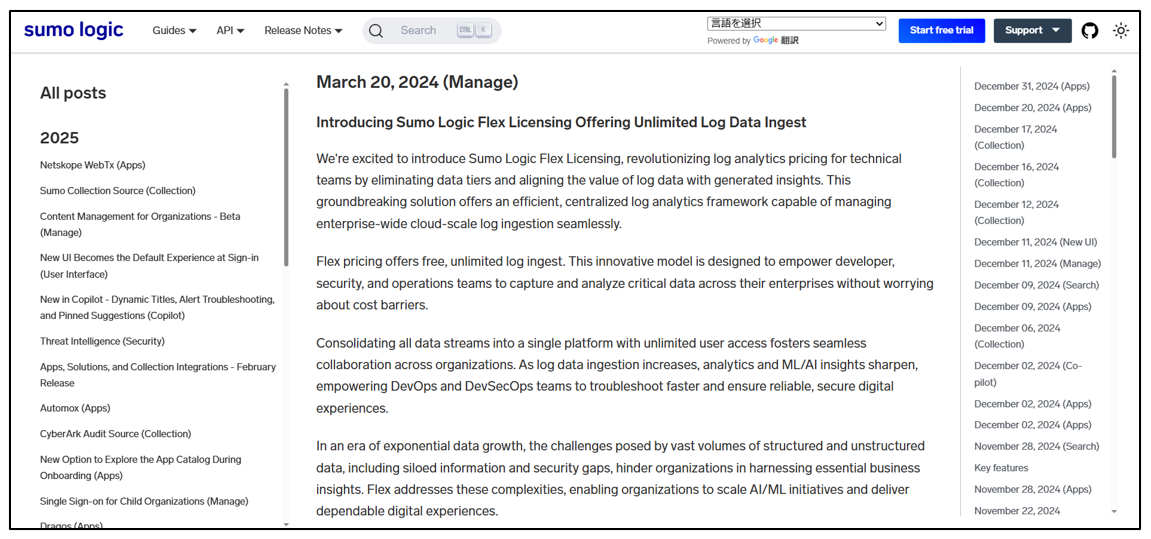This screenshot has height=539, width=1151.
Task: Open the GitHub repository icon
Action: [1090, 31]
